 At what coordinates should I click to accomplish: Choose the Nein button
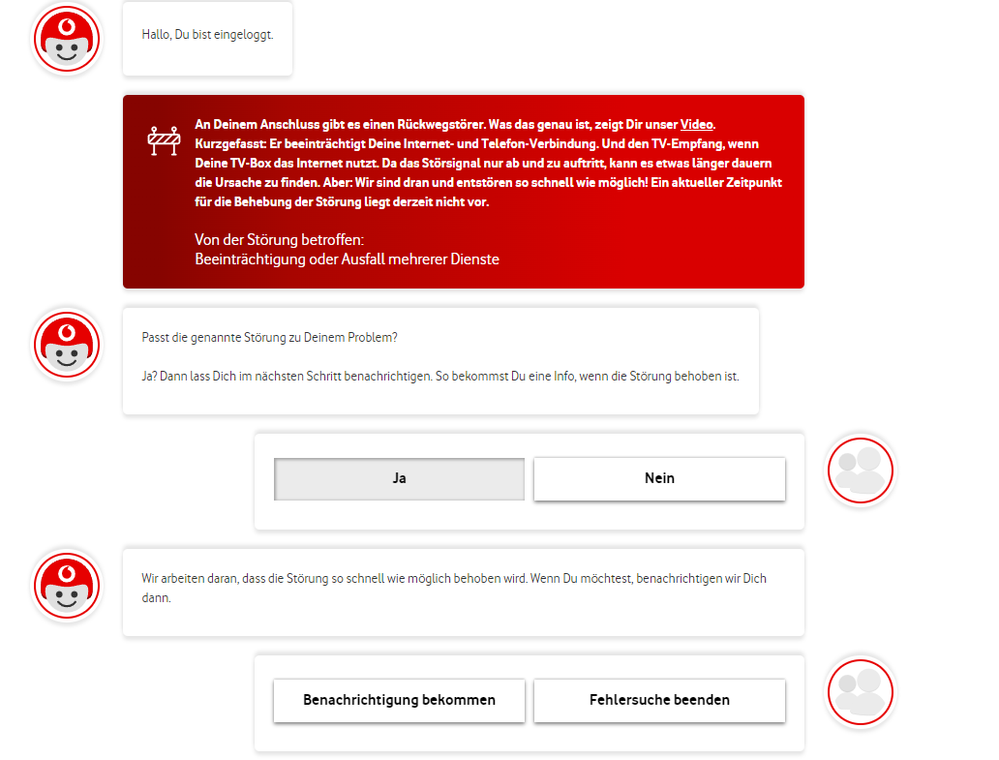point(659,478)
